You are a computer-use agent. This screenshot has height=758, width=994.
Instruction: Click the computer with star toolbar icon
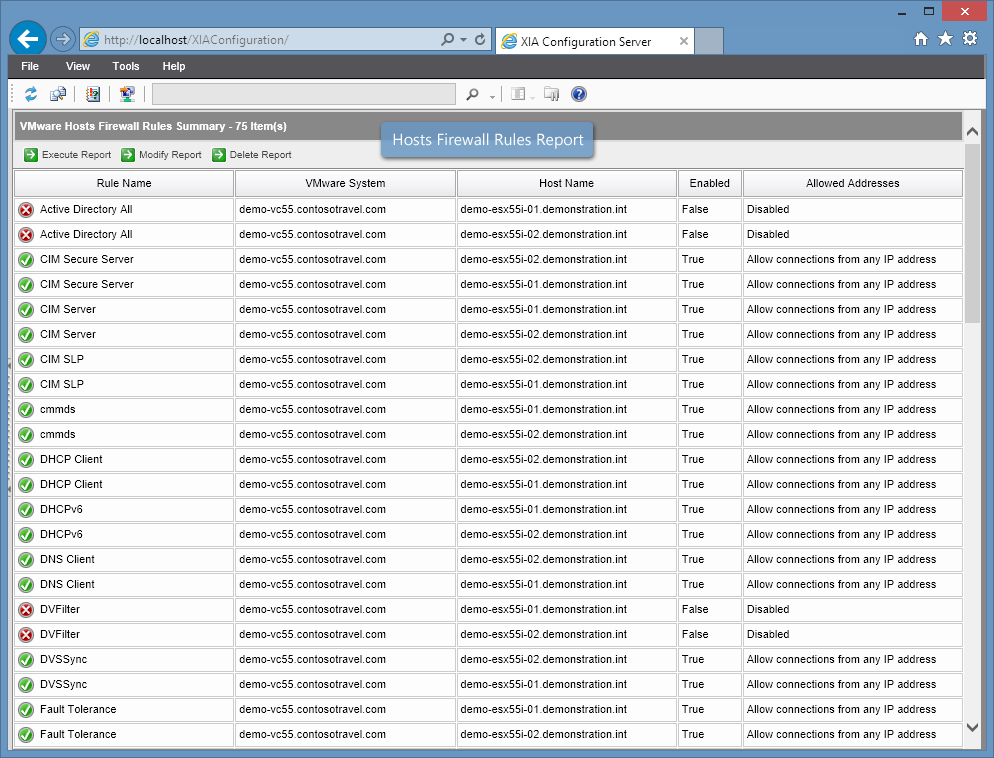click(127, 94)
